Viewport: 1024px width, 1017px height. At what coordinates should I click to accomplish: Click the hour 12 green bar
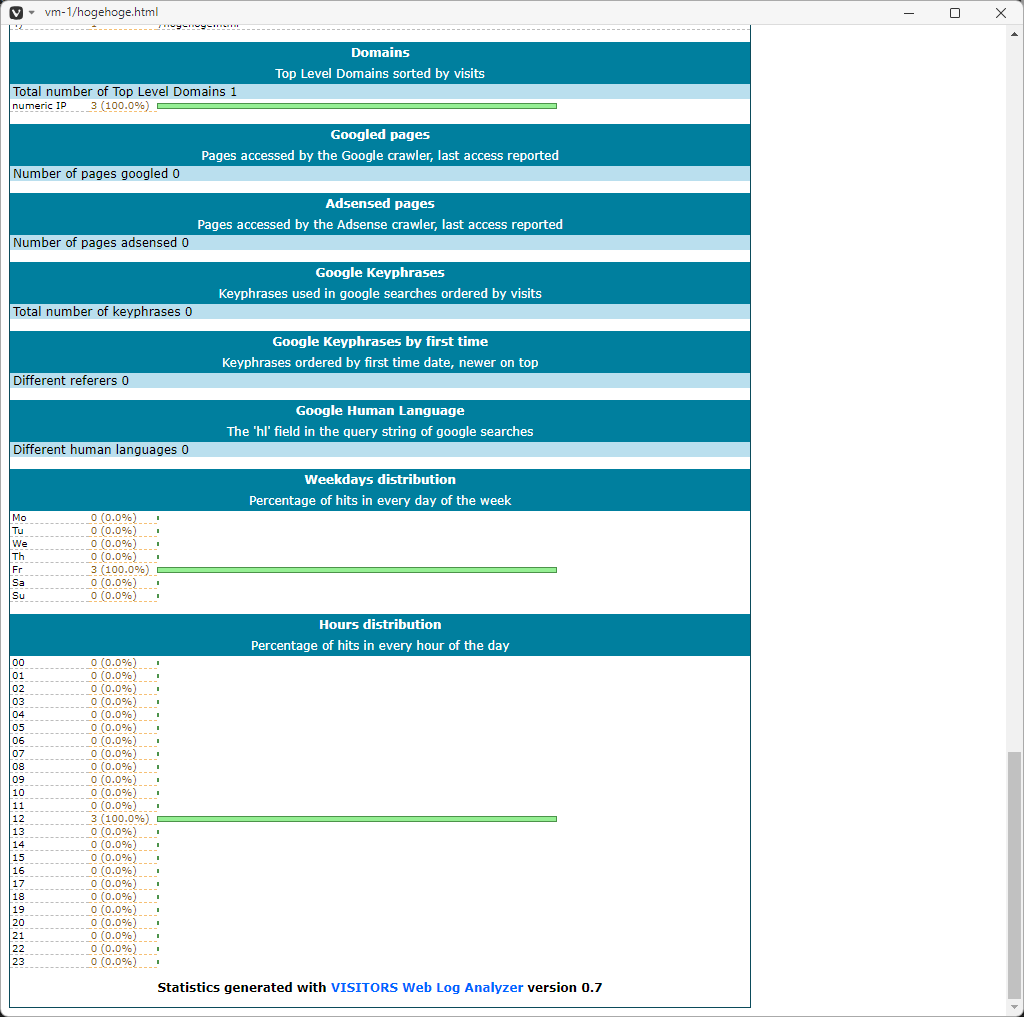(x=357, y=818)
